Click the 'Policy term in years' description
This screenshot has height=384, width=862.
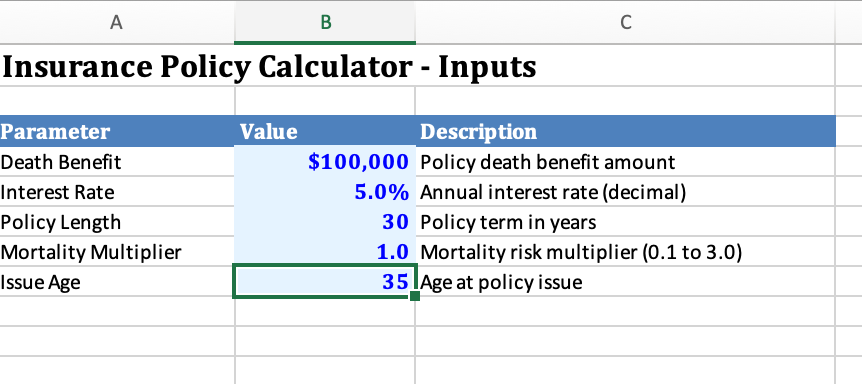click(x=508, y=222)
